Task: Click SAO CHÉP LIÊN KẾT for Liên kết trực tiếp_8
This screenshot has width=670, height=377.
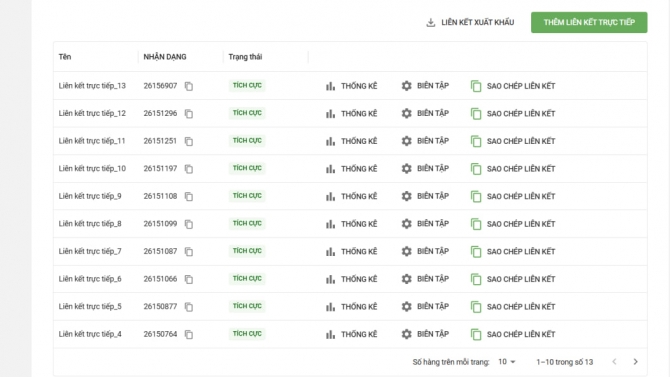Action: [x=513, y=224]
